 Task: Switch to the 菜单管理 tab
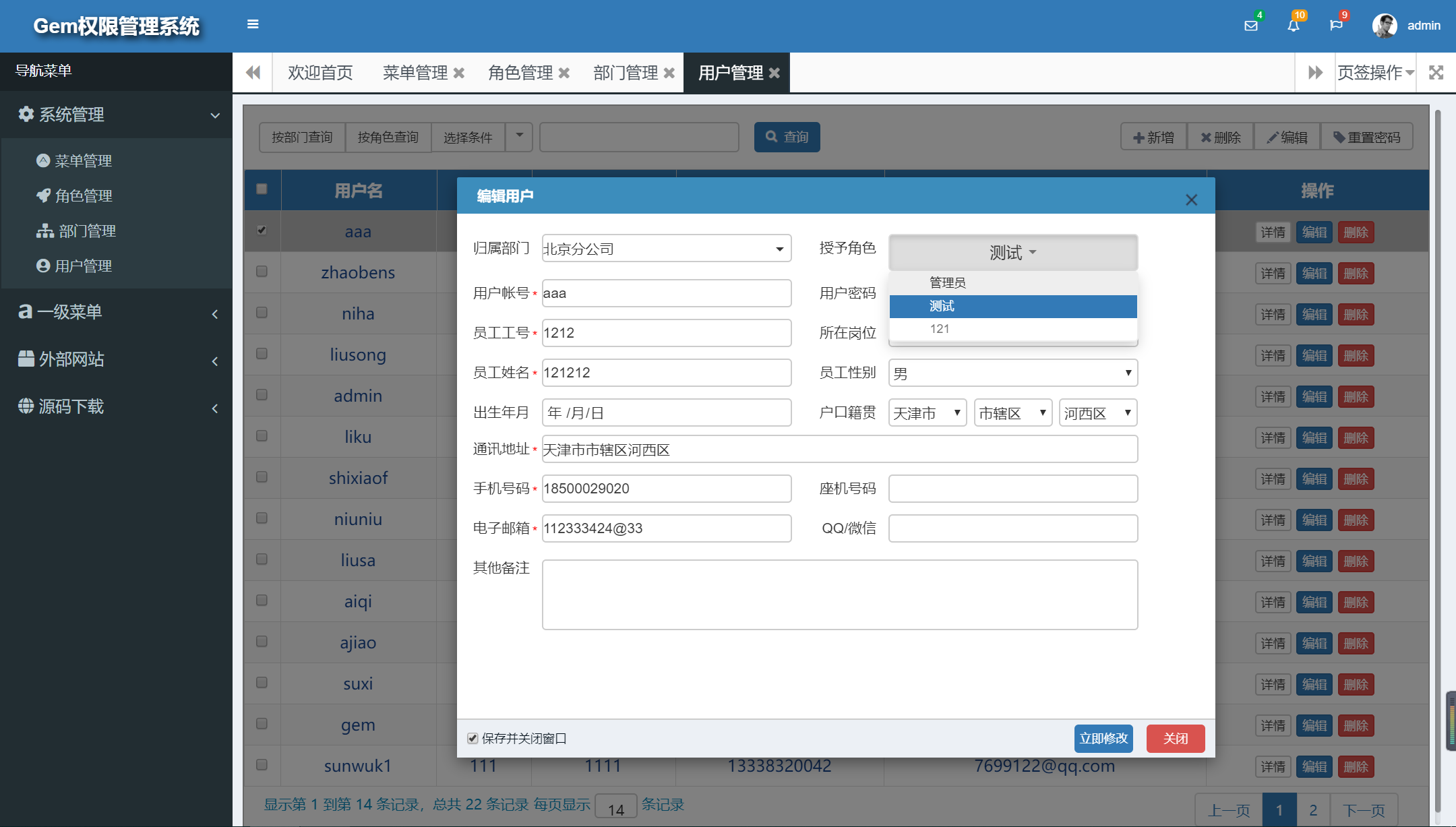(414, 72)
